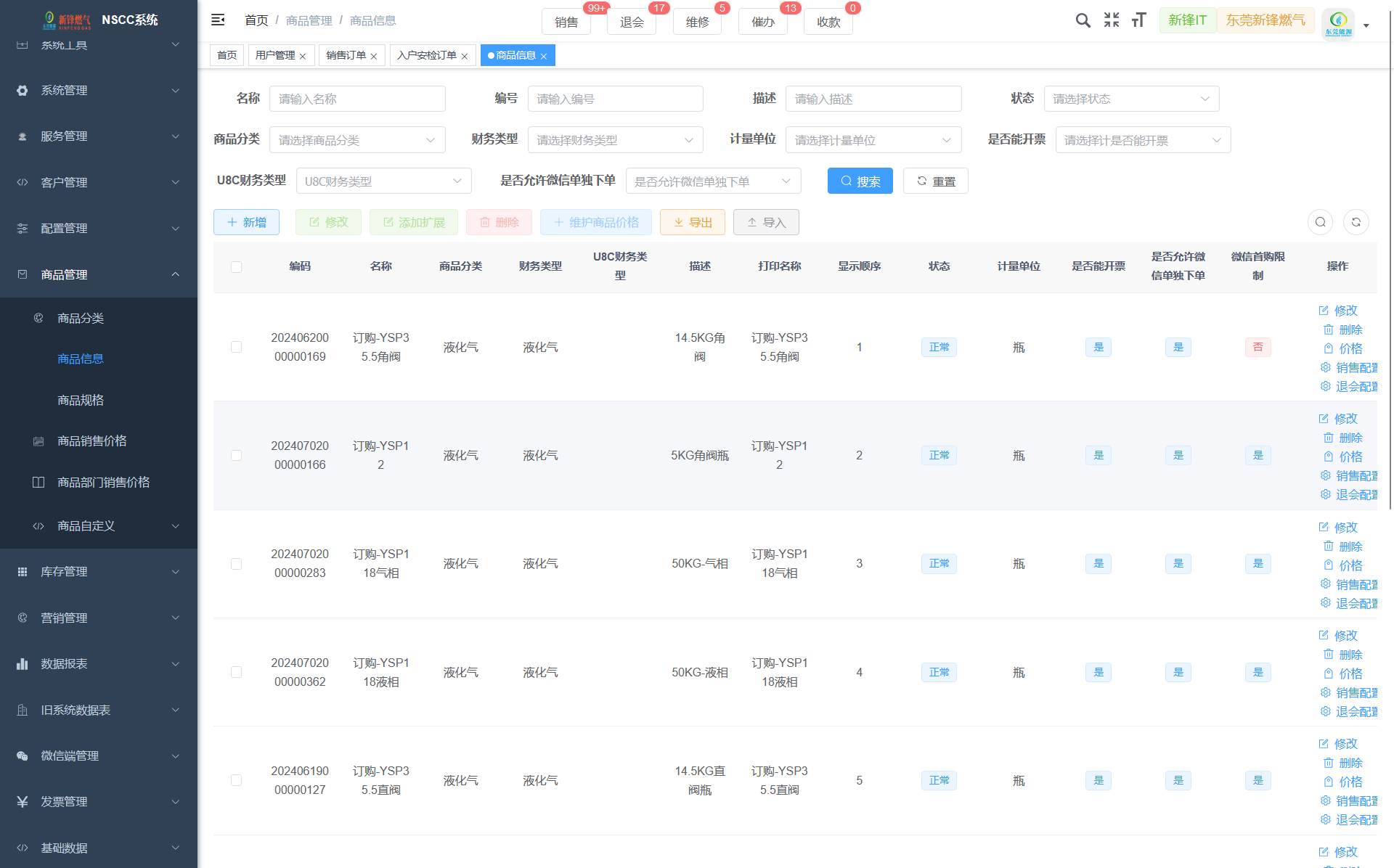The image size is (1394, 868).
Task: Close the 入户安检订单 tab
Action: point(465,56)
